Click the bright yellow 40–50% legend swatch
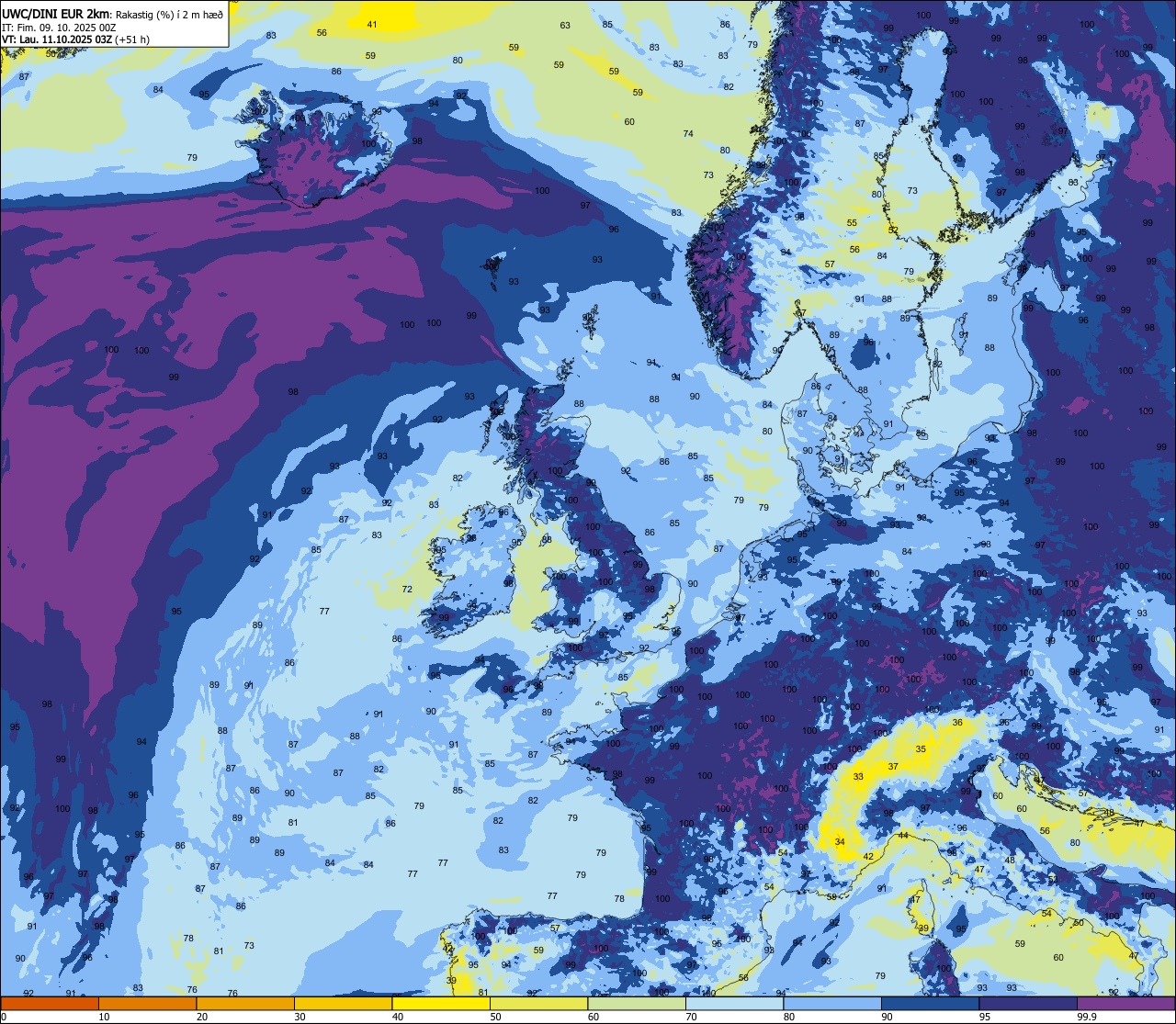The image size is (1176, 1024). click(441, 1003)
